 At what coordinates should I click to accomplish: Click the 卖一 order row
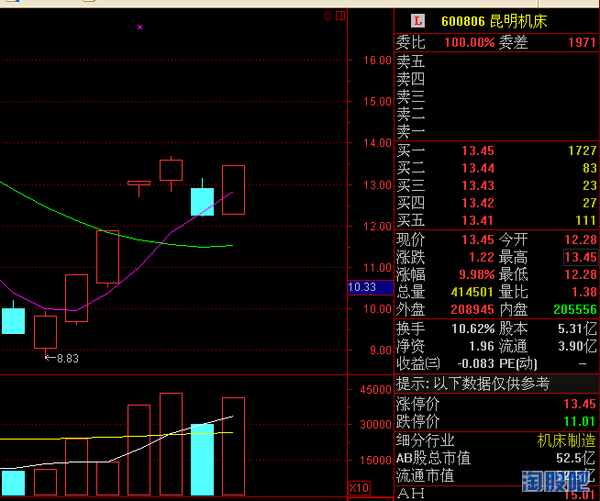[x=496, y=132]
